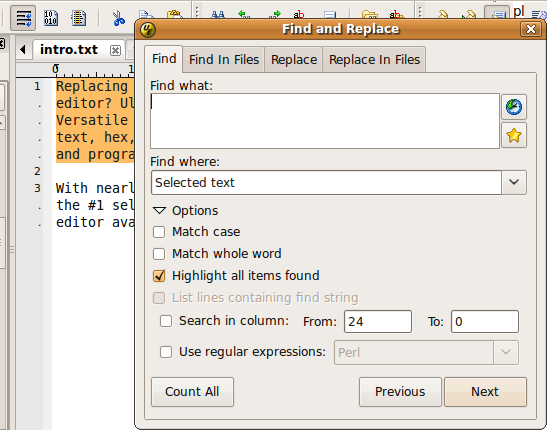Close the Find and Replace dialog
The width and height of the screenshot is (547, 430).
[531, 29]
